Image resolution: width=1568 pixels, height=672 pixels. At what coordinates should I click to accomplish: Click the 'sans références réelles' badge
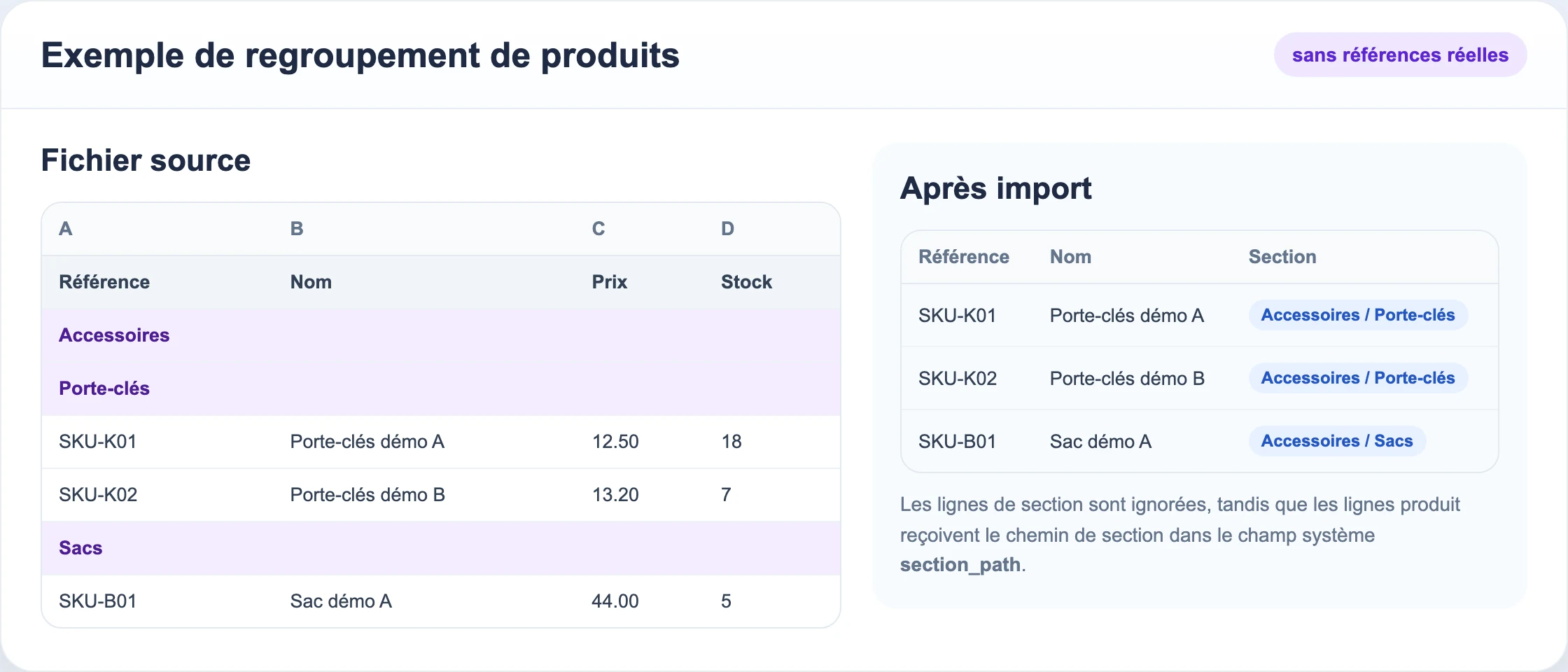1400,55
